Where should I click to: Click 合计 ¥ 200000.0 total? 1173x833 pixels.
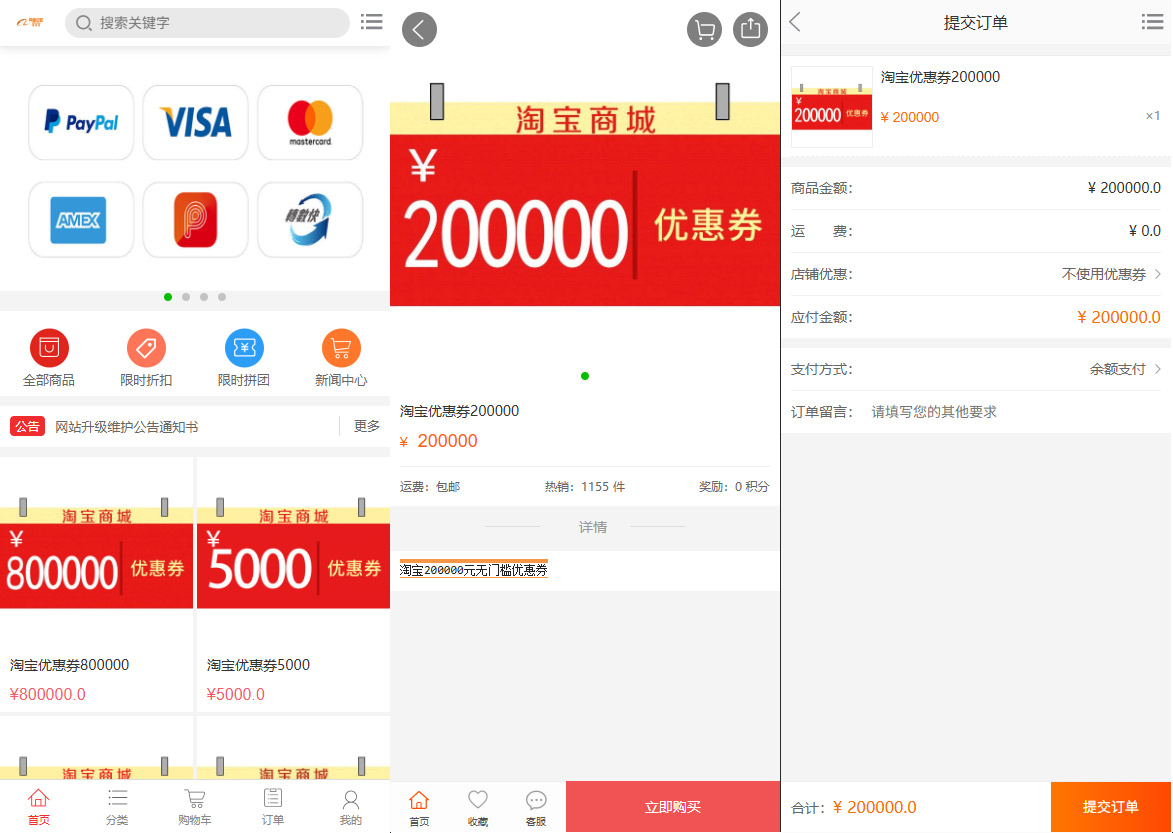click(875, 808)
